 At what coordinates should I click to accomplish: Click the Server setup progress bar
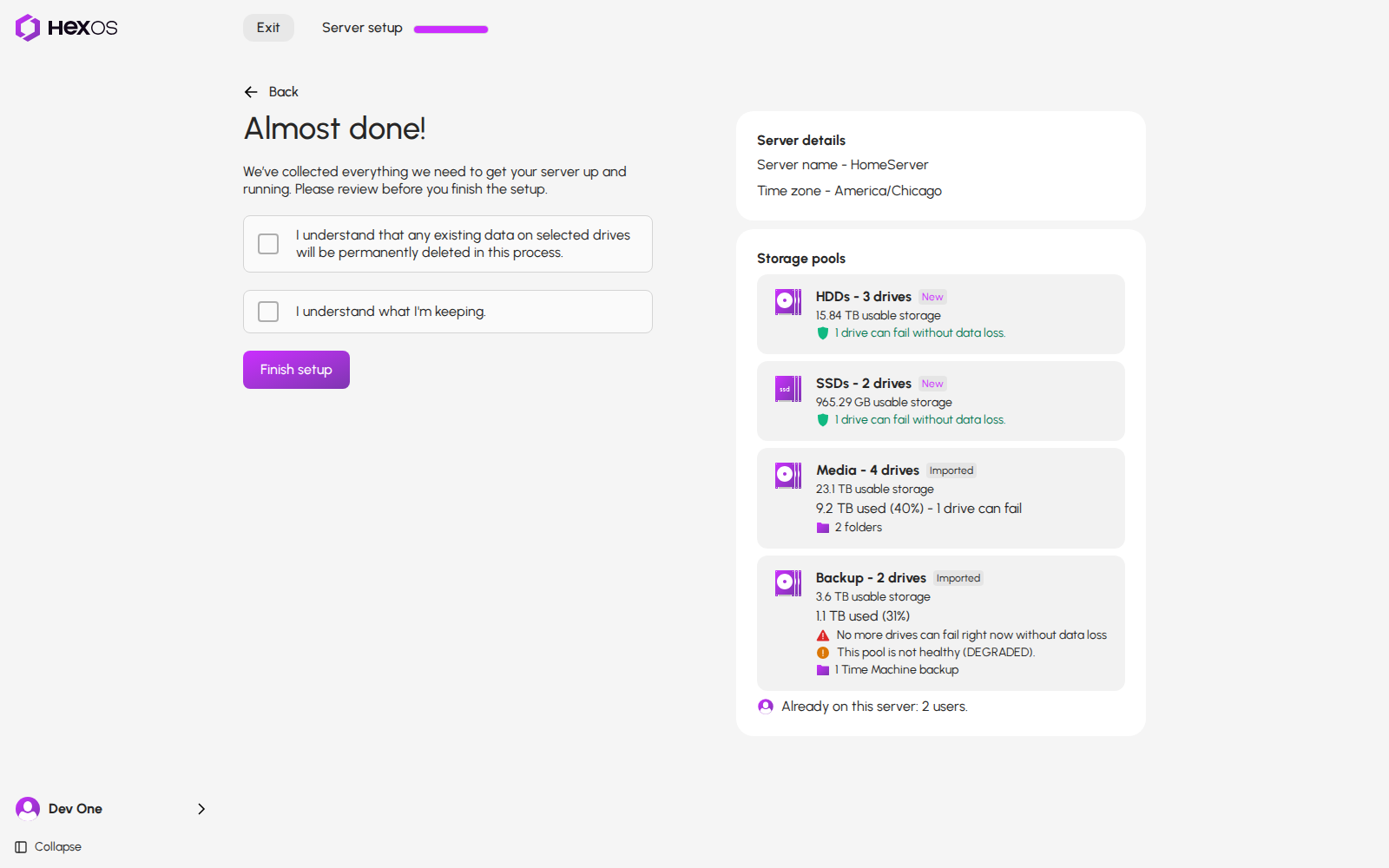point(451,30)
